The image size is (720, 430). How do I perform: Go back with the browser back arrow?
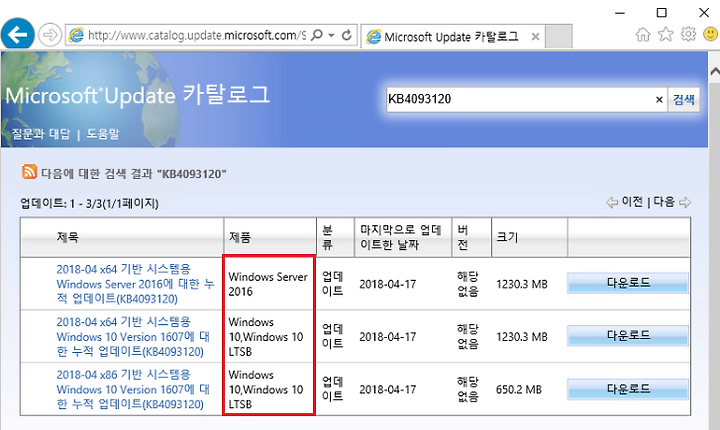[x=17, y=34]
